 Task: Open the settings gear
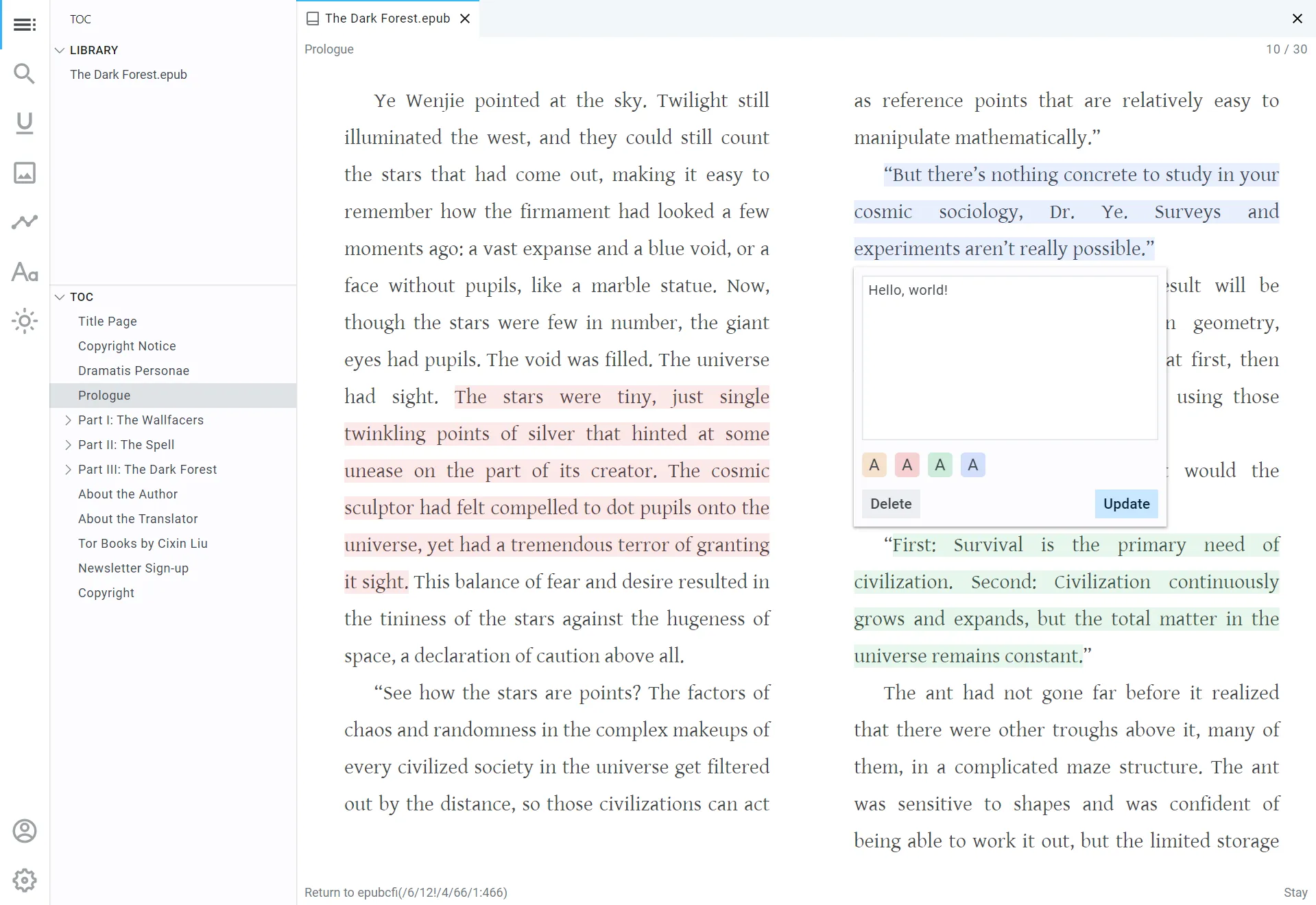tap(25, 880)
